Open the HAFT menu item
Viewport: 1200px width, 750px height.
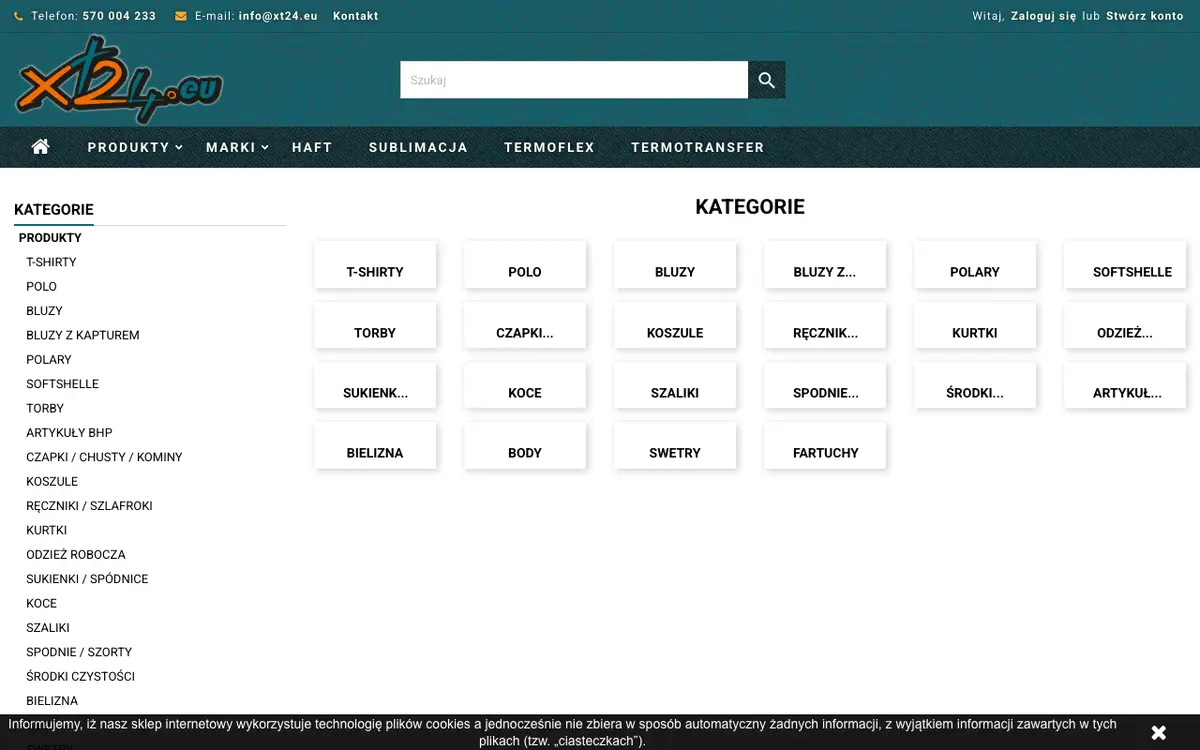click(312, 147)
